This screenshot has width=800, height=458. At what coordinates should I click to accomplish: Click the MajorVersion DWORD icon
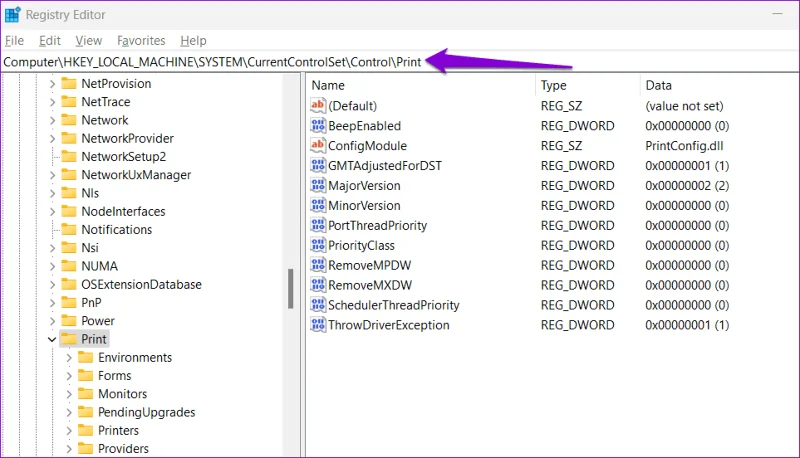click(x=317, y=185)
